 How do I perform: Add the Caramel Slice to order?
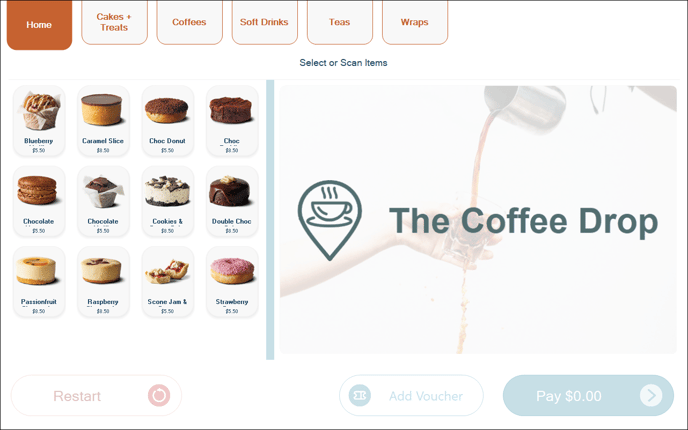click(103, 121)
